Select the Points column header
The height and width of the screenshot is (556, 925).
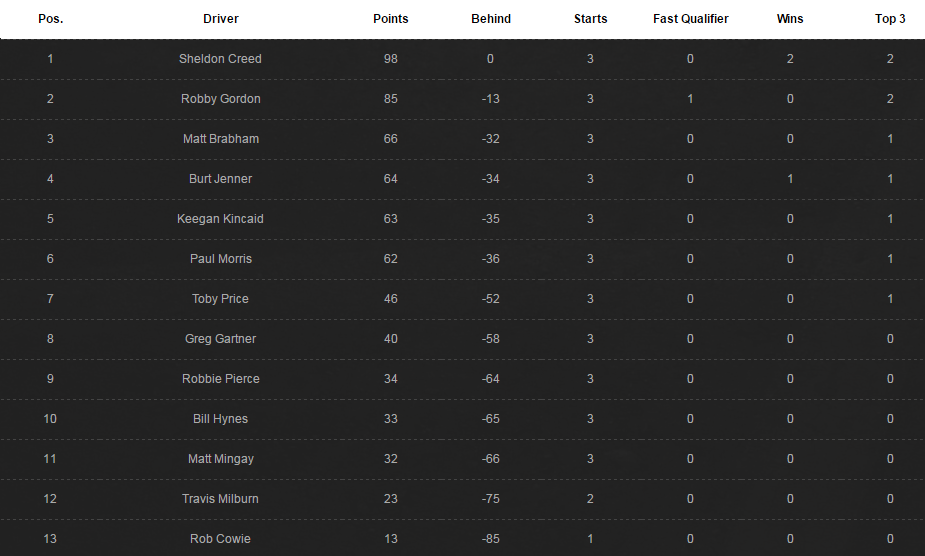391,19
